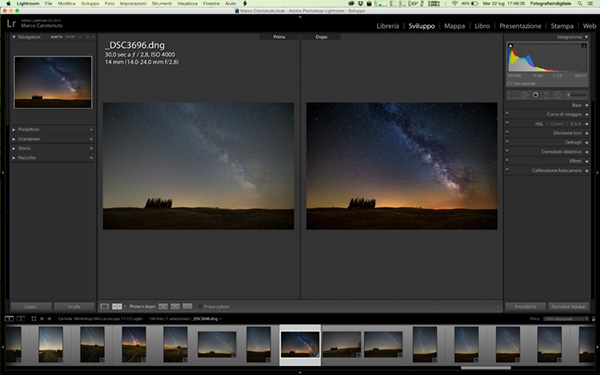This screenshot has height=375, width=600.
Task: Select the vivid Milky Way portrait thumbnail in filmstrip
Action: (x=134, y=344)
